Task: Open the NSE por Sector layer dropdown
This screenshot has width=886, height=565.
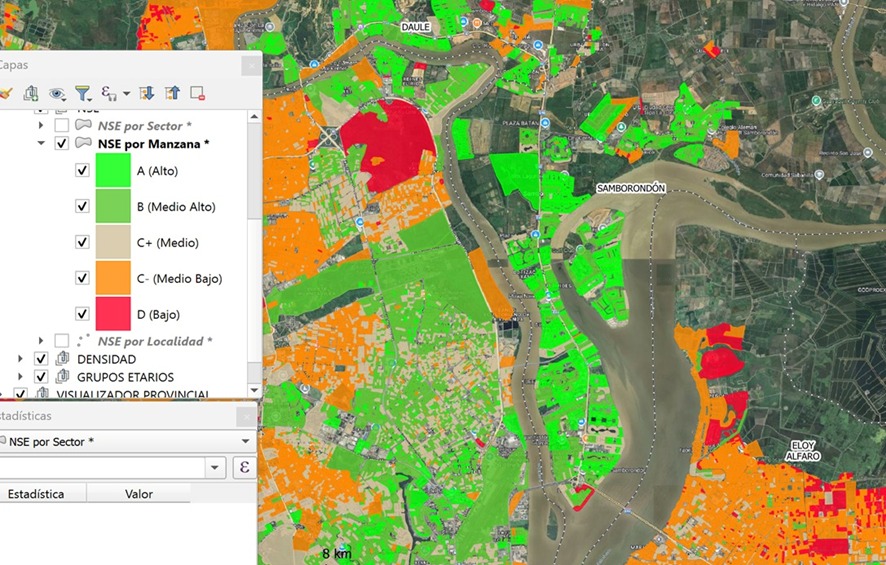Action: click(245, 441)
